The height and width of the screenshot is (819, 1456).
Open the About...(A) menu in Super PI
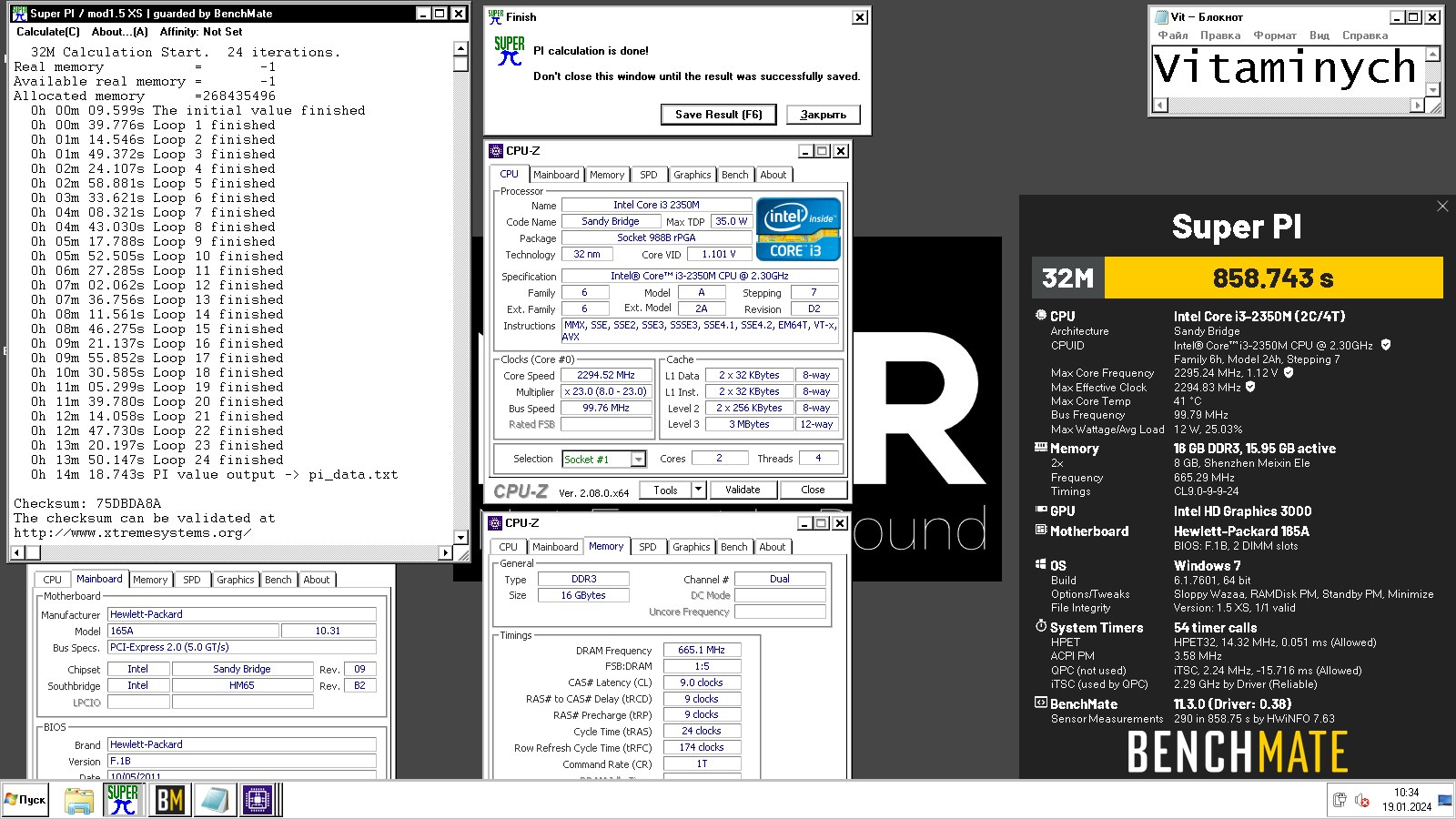tap(119, 32)
